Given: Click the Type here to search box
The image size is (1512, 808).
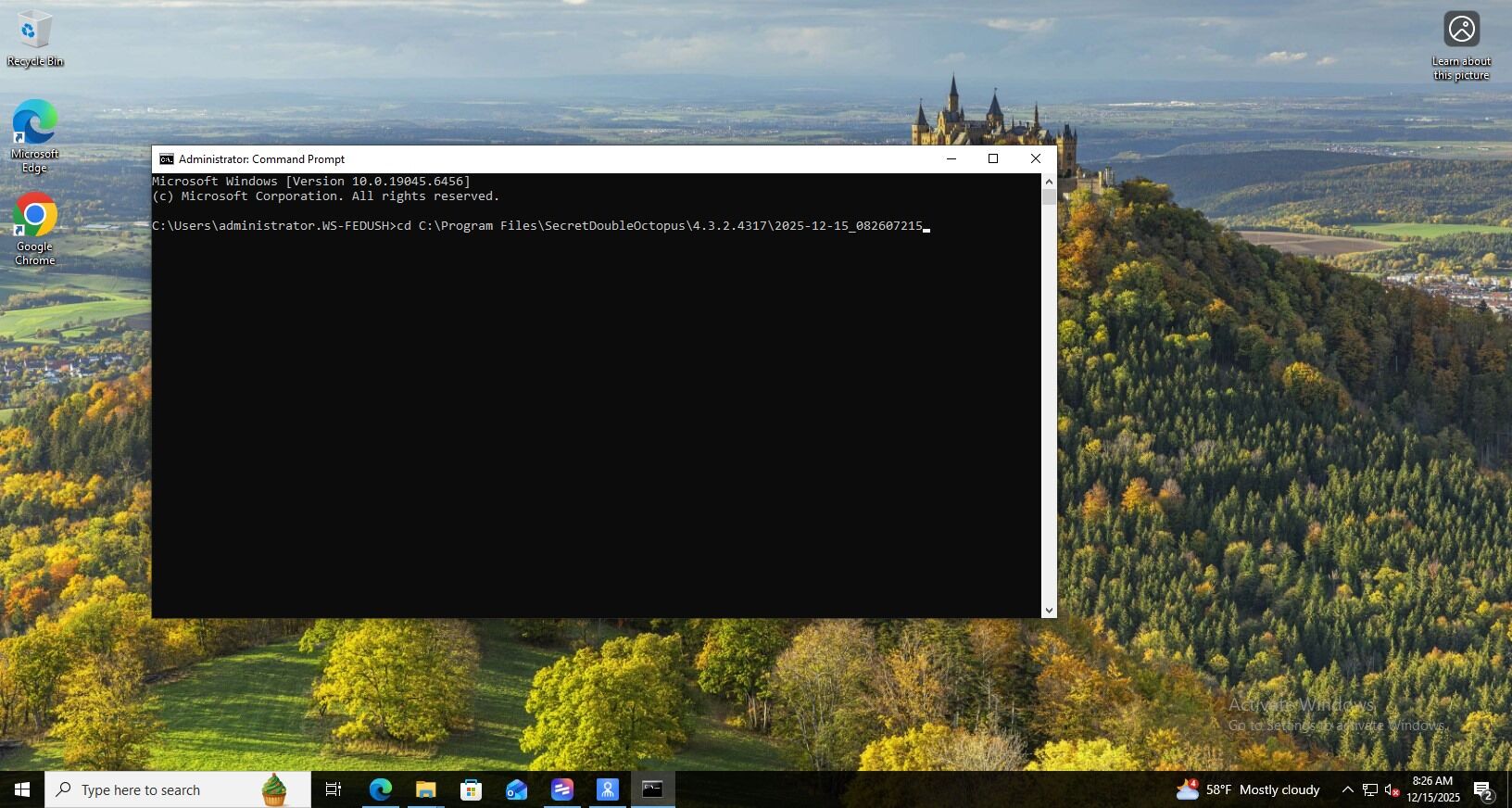Looking at the screenshot, I should 178,789.
